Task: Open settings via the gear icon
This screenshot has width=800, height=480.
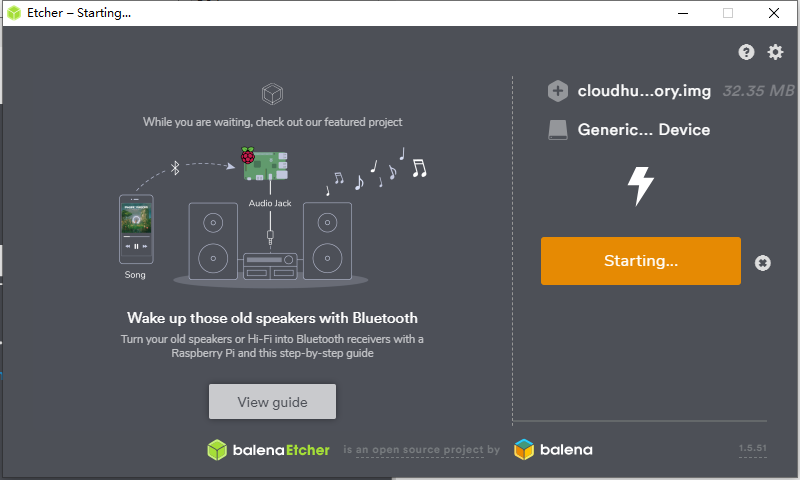Action: (776, 52)
